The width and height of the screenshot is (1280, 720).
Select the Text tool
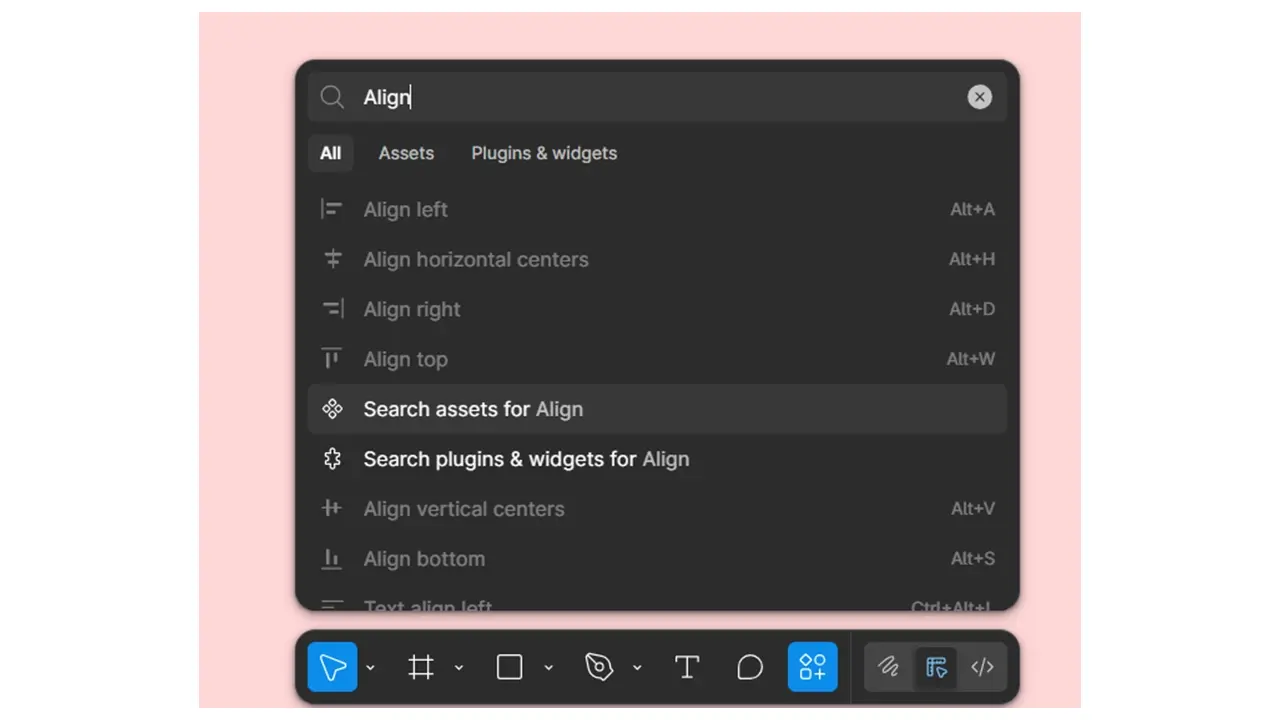(x=687, y=667)
